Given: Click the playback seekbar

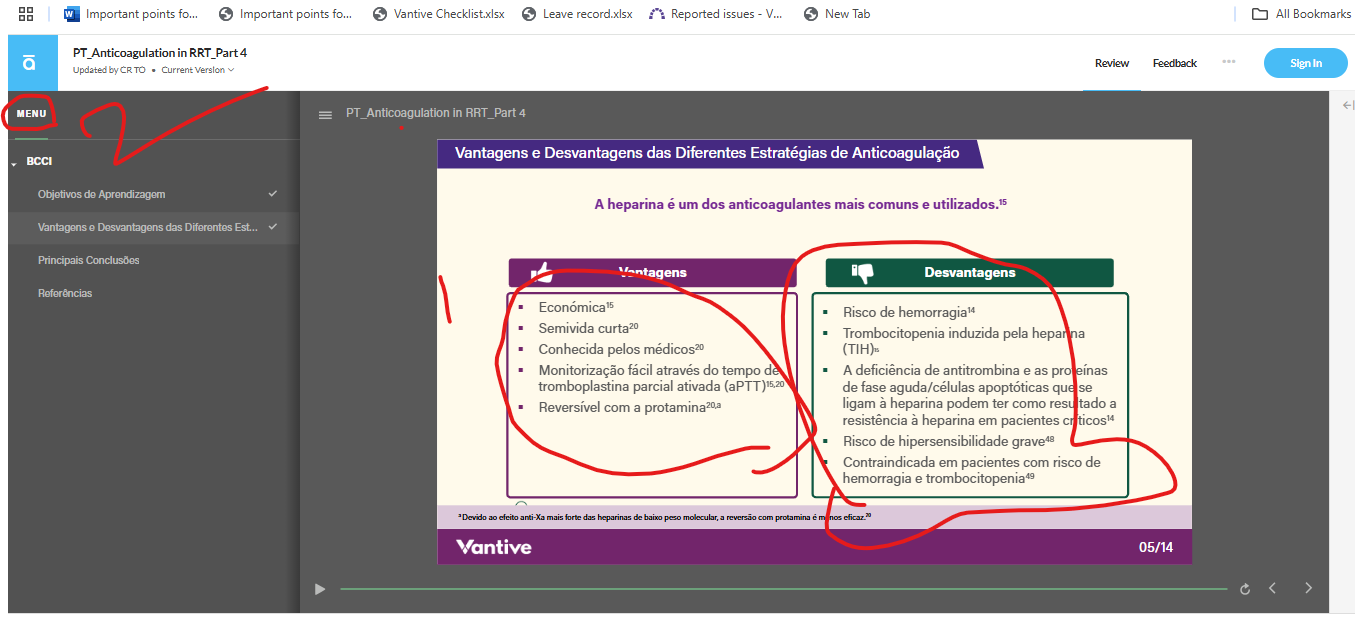Looking at the screenshot, I should coord(783,589).
